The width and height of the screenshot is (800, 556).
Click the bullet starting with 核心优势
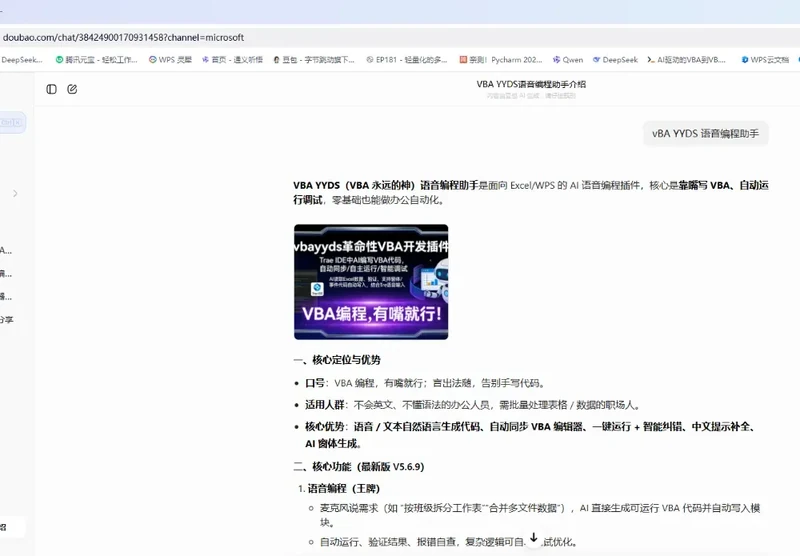[531, 435]
